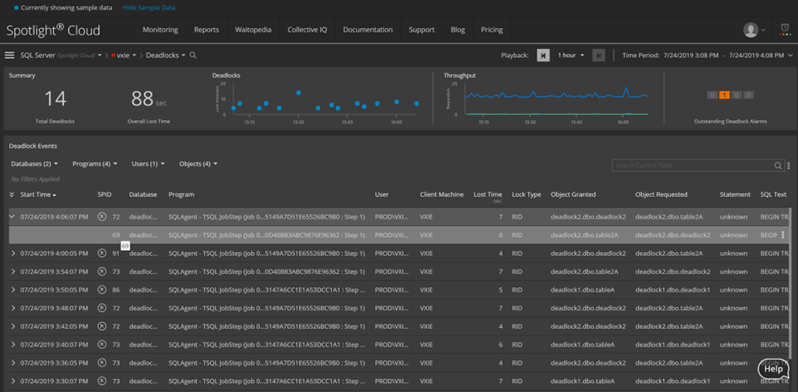Screen dimensions: 798x392
Task: Click the 14 Total Deadlocks value
Action: click(55, 99)
